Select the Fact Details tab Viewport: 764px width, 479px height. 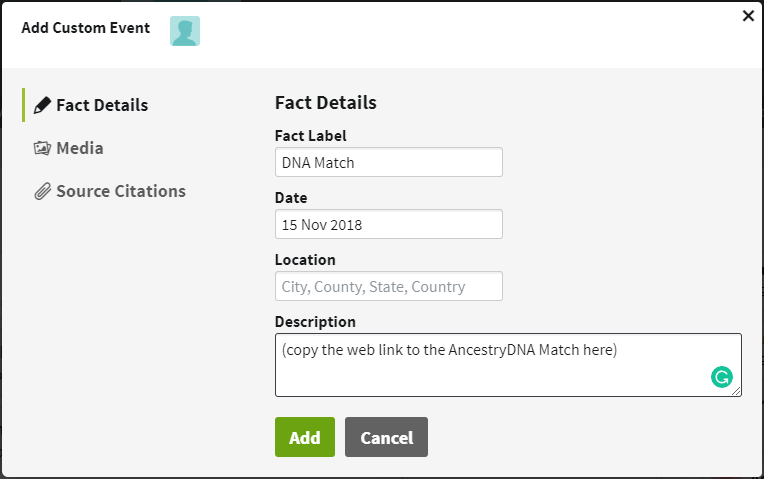click(x=101, y=105)
